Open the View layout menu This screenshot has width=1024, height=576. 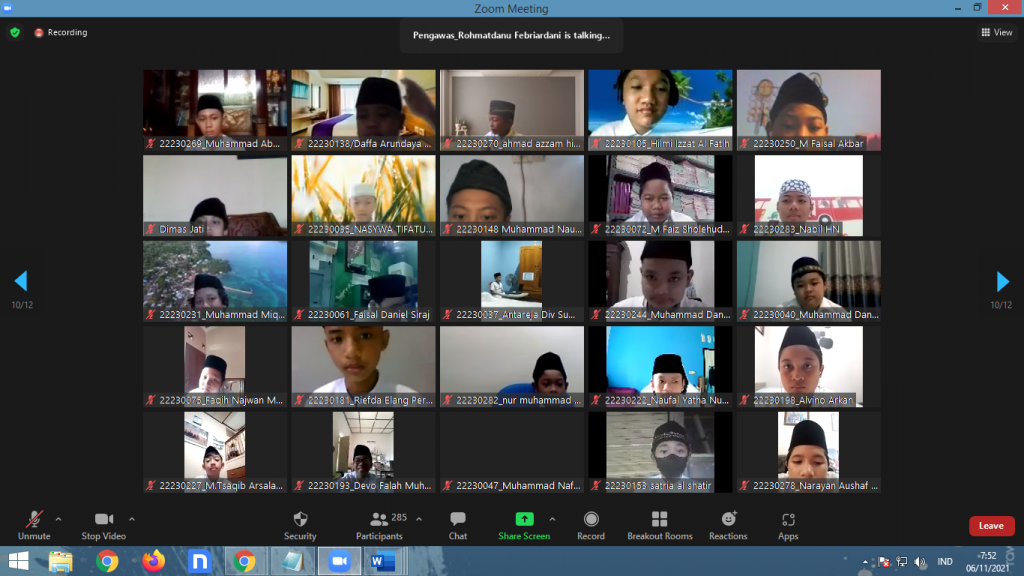tap(996, 32)
